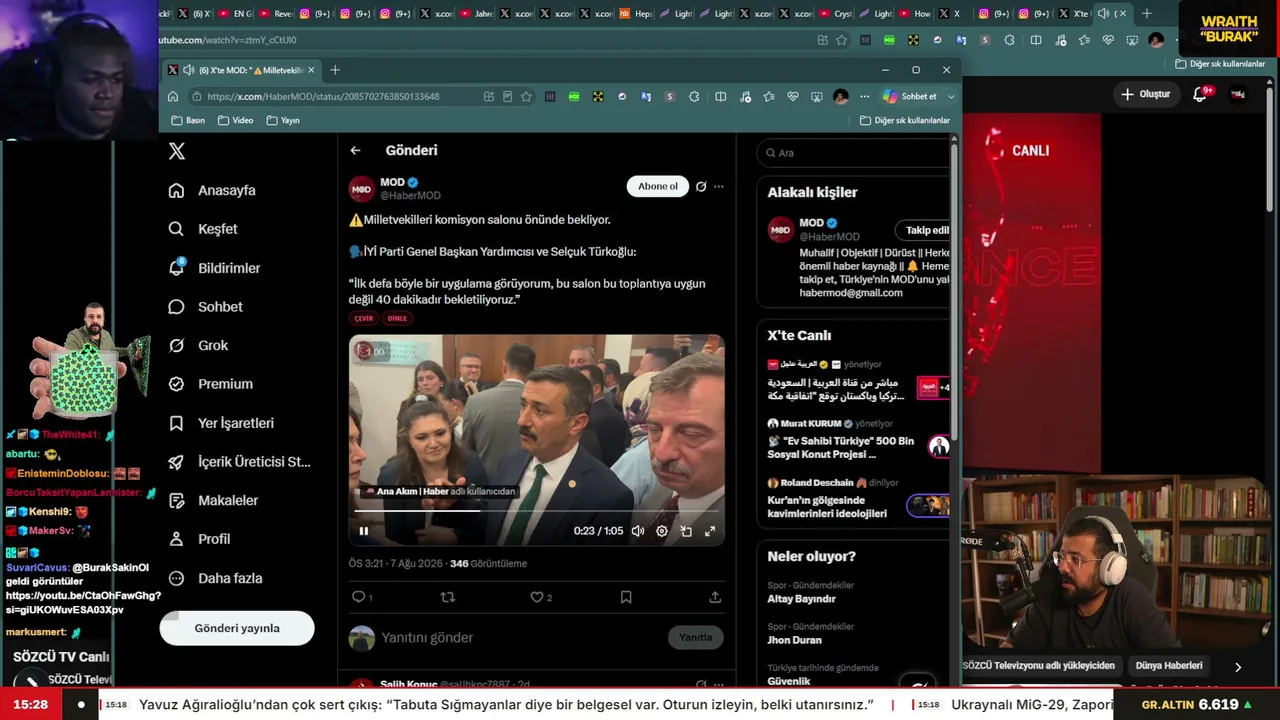Screen dimensions: 1280x720
Task: Open YouTube notifications bell in the back window
Action: coord(1200,94)
